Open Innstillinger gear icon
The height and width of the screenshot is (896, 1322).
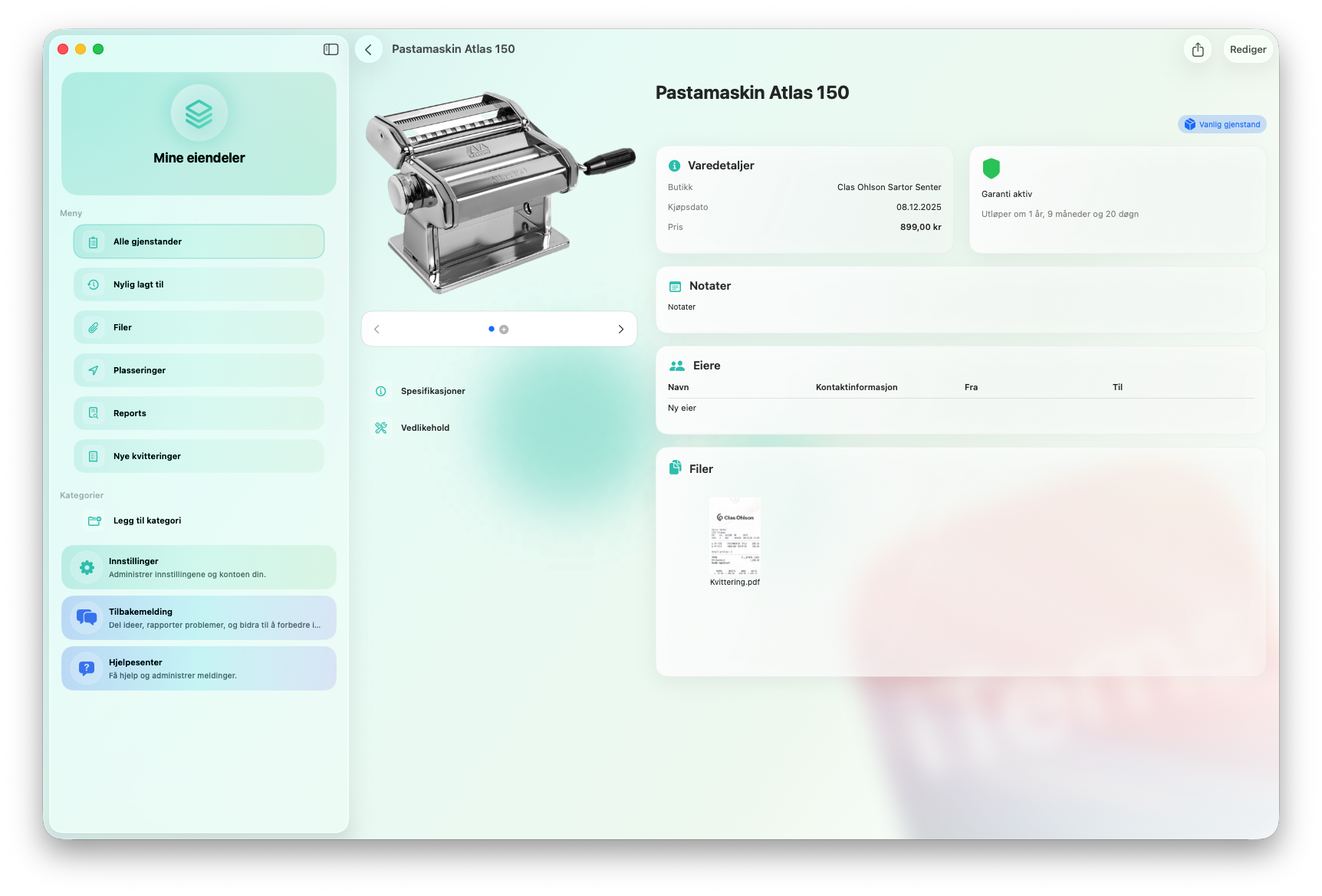[x=87, y=567]
